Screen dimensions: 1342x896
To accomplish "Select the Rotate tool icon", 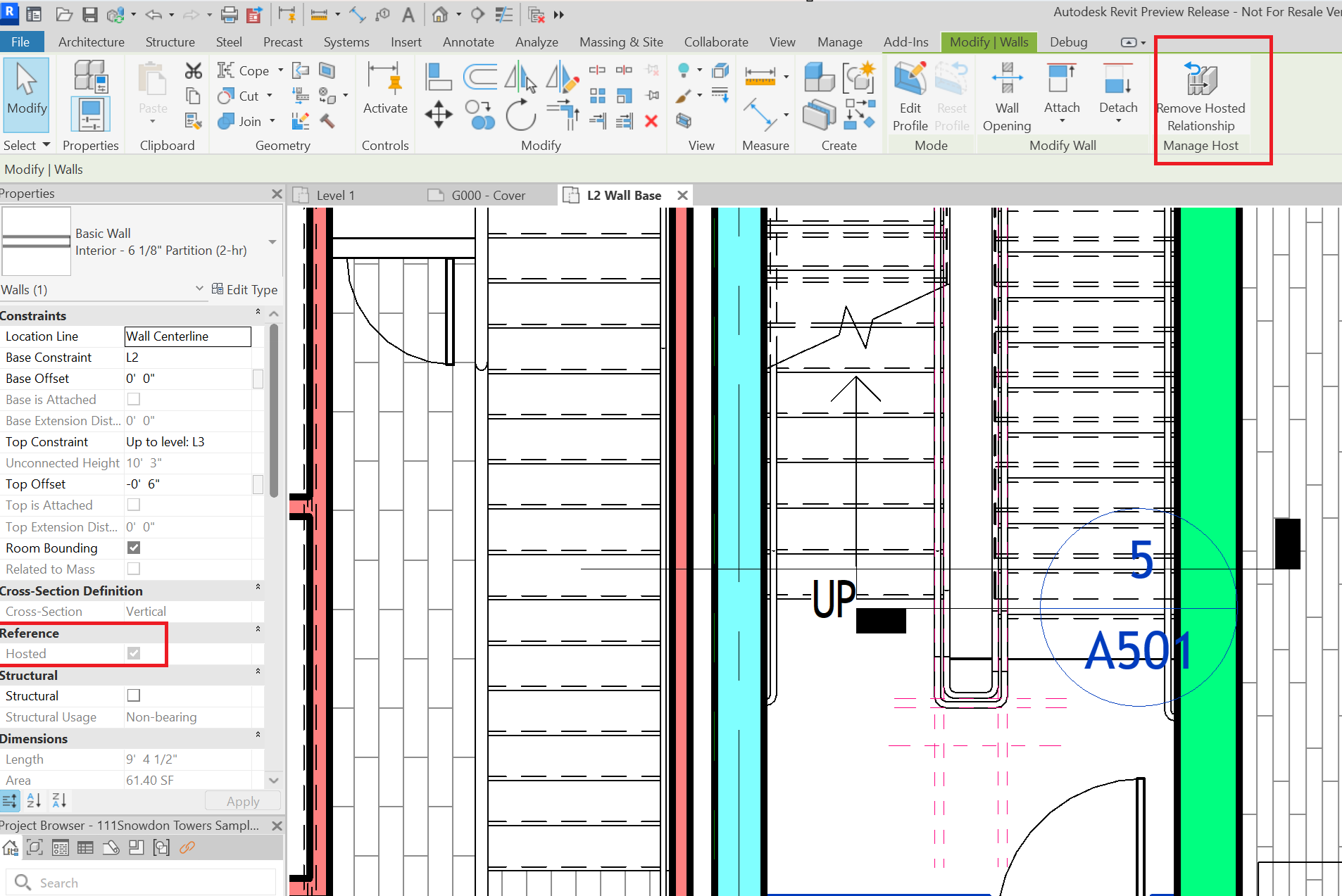I will click(x=521, y=114).
